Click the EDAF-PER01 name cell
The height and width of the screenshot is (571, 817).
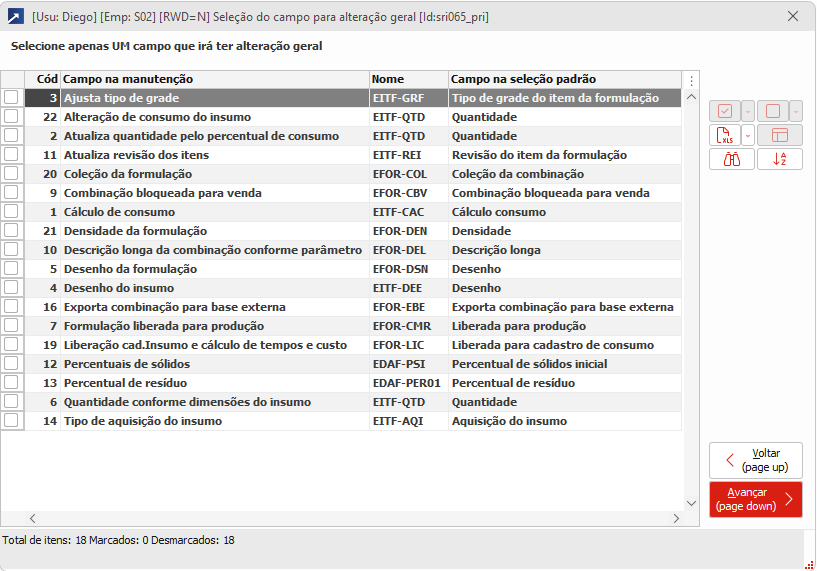(x=408, y=383)
